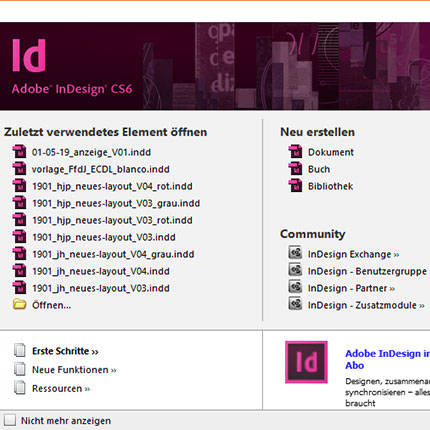Enable the Nicht mehr anzeigen checkbox

10,420
